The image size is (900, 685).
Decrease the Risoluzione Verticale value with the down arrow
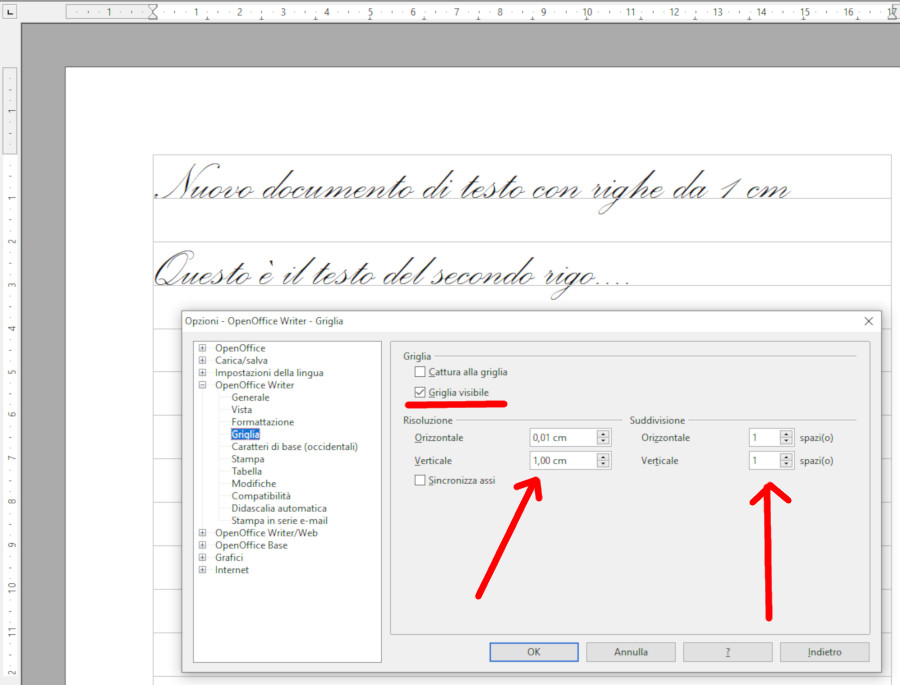(603, 465)
